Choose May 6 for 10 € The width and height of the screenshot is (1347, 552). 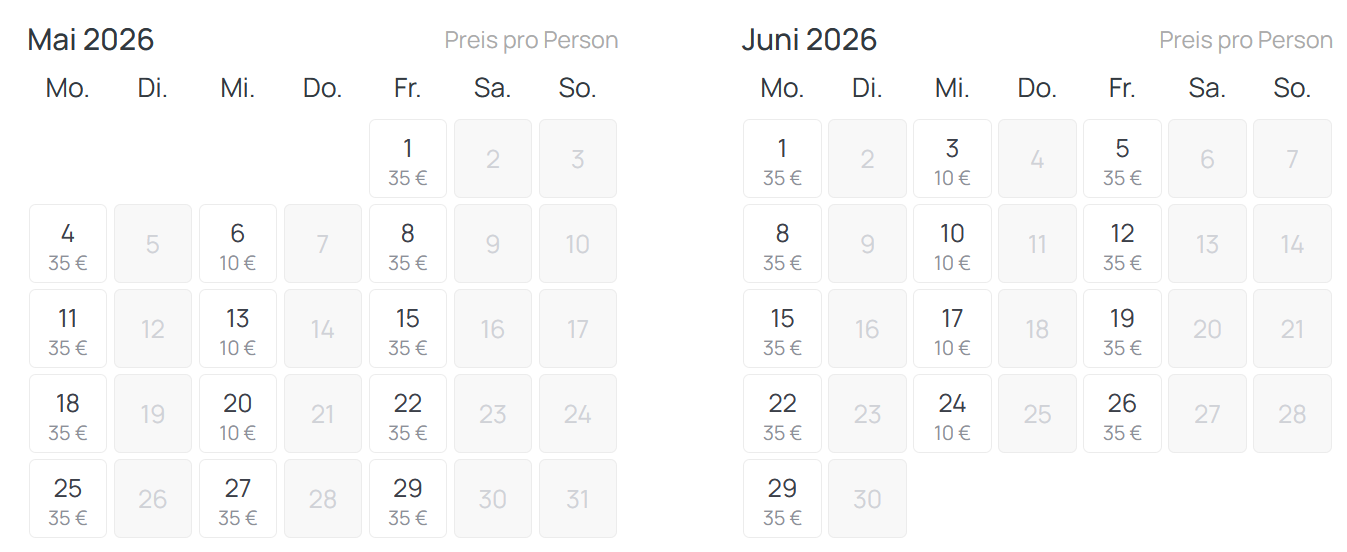(237, 244)
